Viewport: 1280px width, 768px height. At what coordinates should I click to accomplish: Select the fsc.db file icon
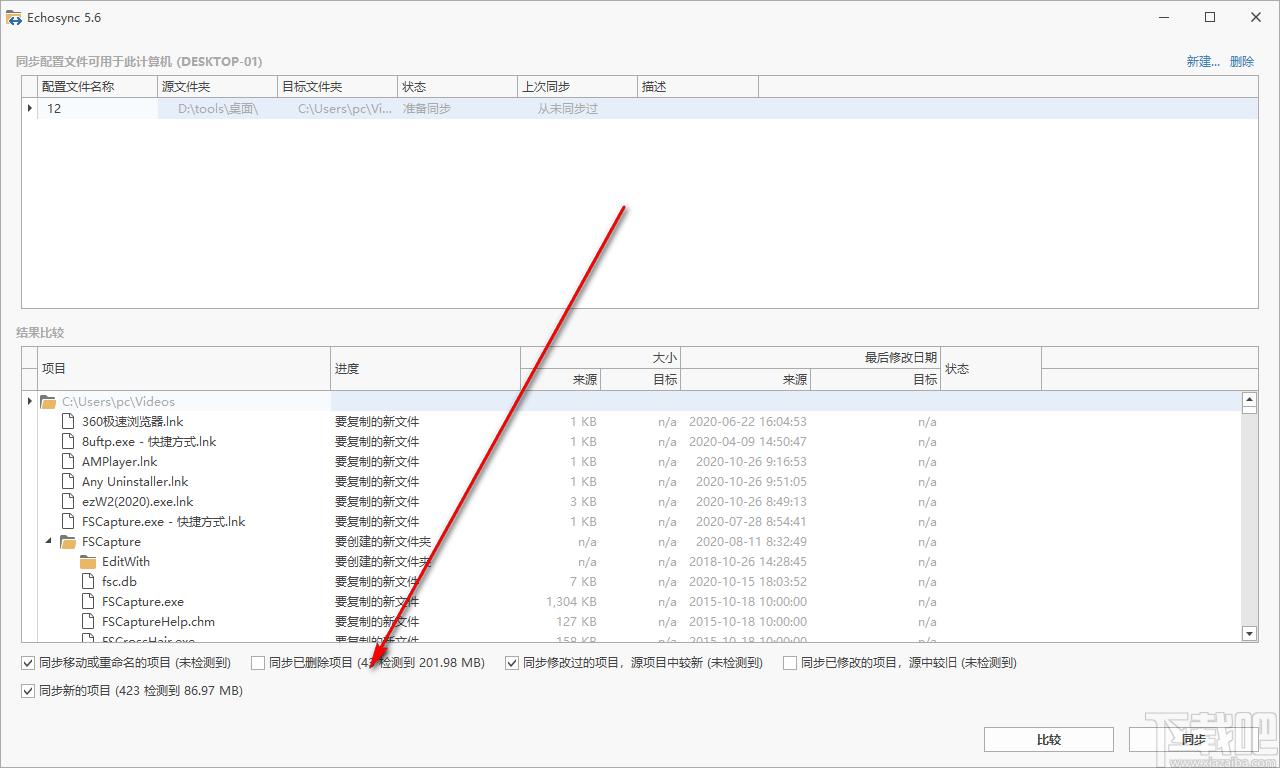[88, 582]
